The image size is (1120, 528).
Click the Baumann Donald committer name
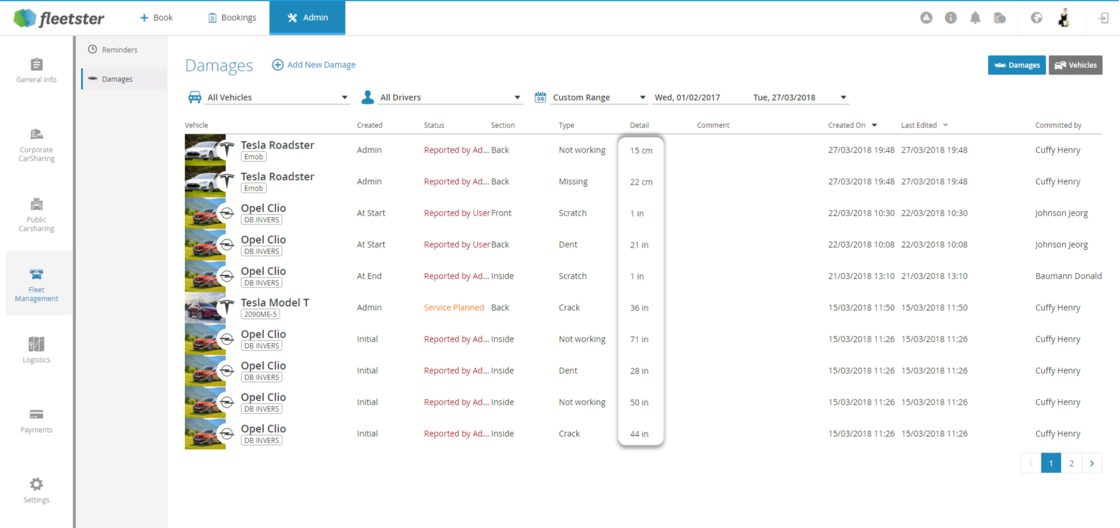coord(1069,276)
